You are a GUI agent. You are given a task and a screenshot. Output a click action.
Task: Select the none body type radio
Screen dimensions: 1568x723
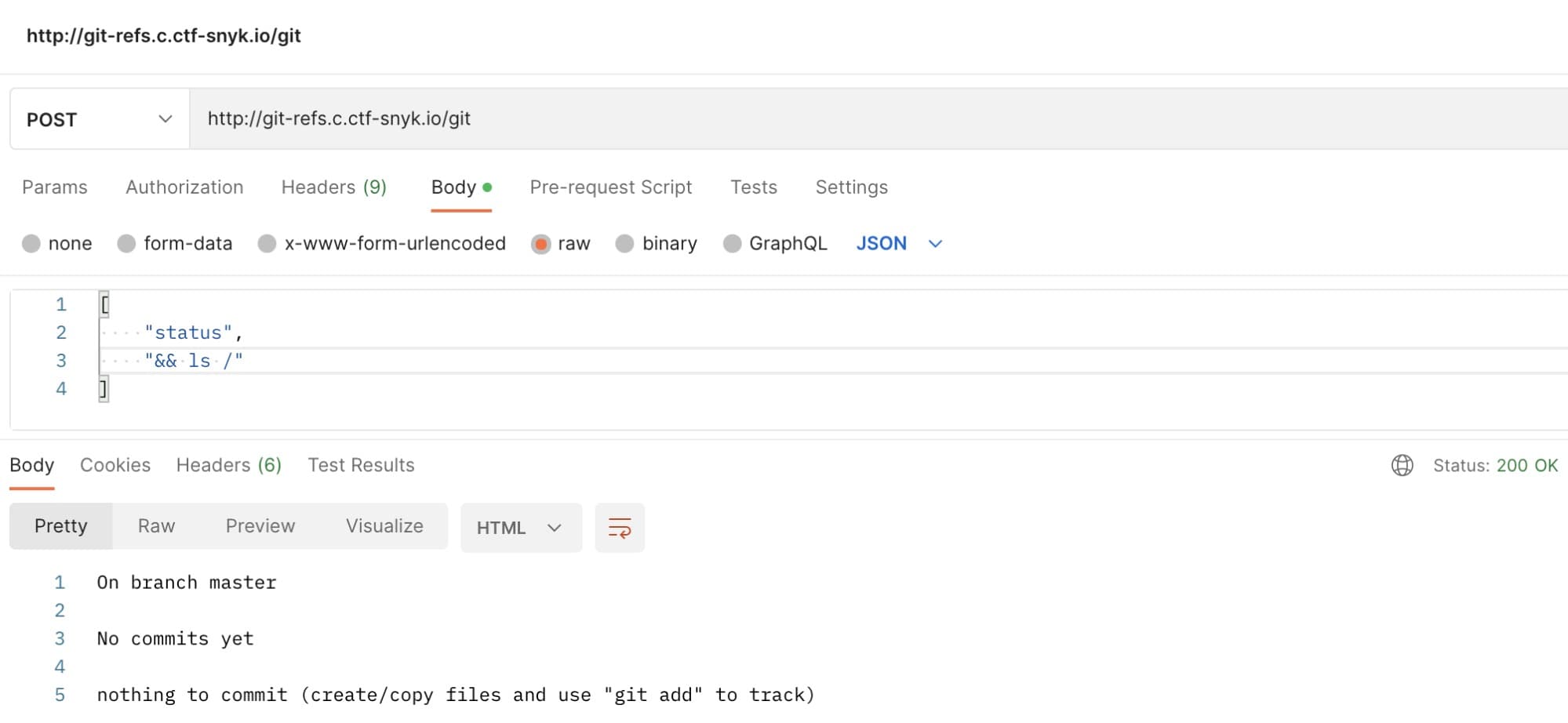(31, 244)
